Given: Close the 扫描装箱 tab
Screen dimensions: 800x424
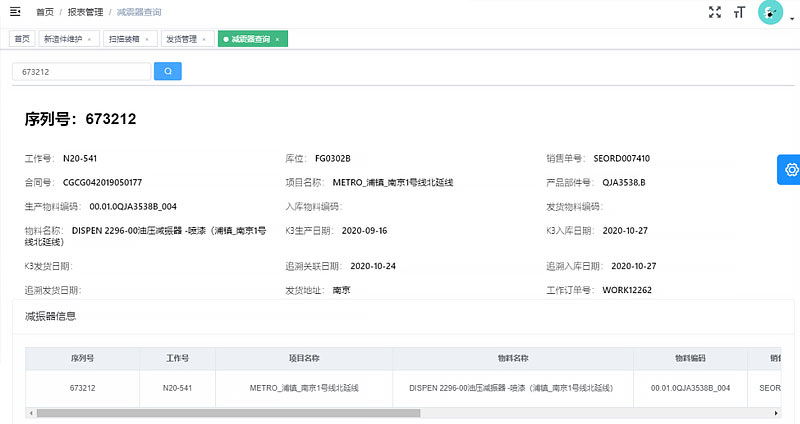Looking at the screenshot, I should 146,39.
